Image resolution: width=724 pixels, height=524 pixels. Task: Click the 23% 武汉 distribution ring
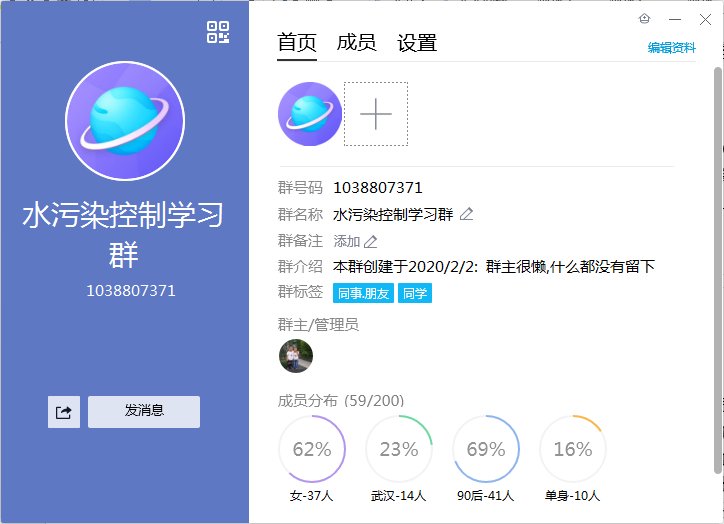(x=399, y=449)
